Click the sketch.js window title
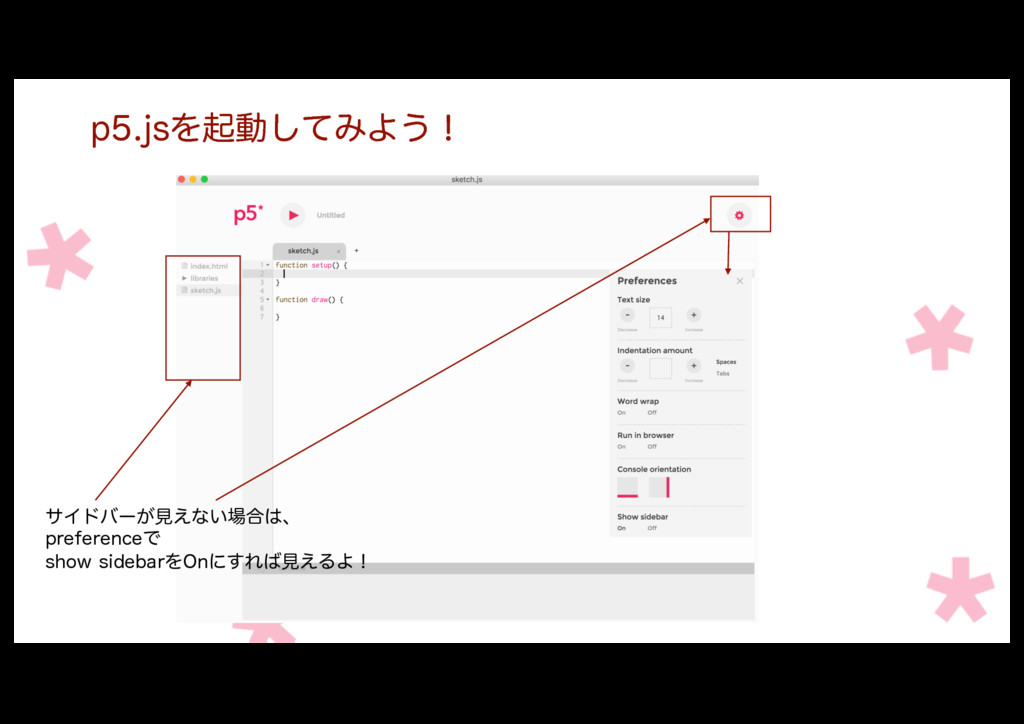 [467, 180]
